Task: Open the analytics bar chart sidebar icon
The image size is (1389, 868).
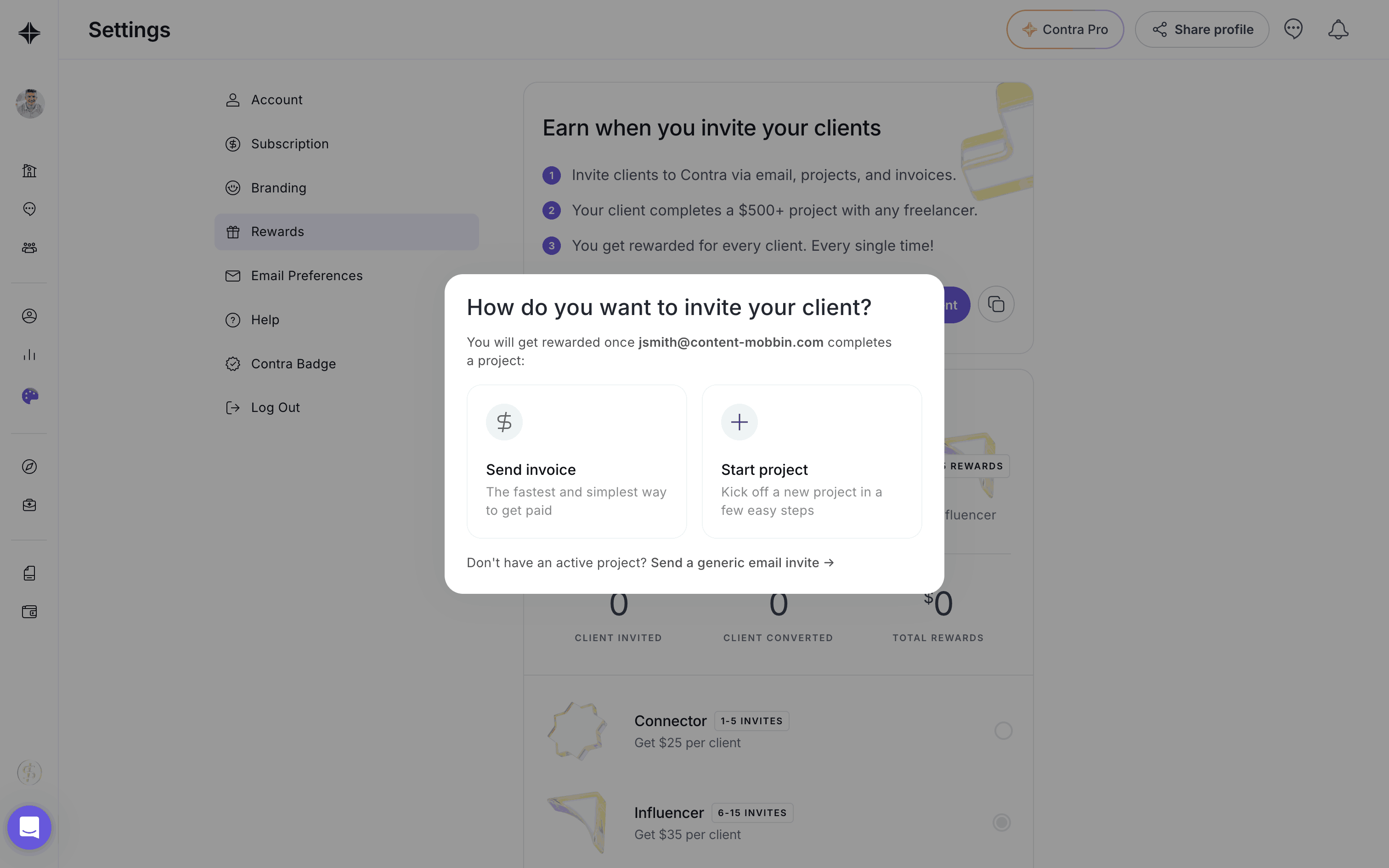Action: point(29,355)
